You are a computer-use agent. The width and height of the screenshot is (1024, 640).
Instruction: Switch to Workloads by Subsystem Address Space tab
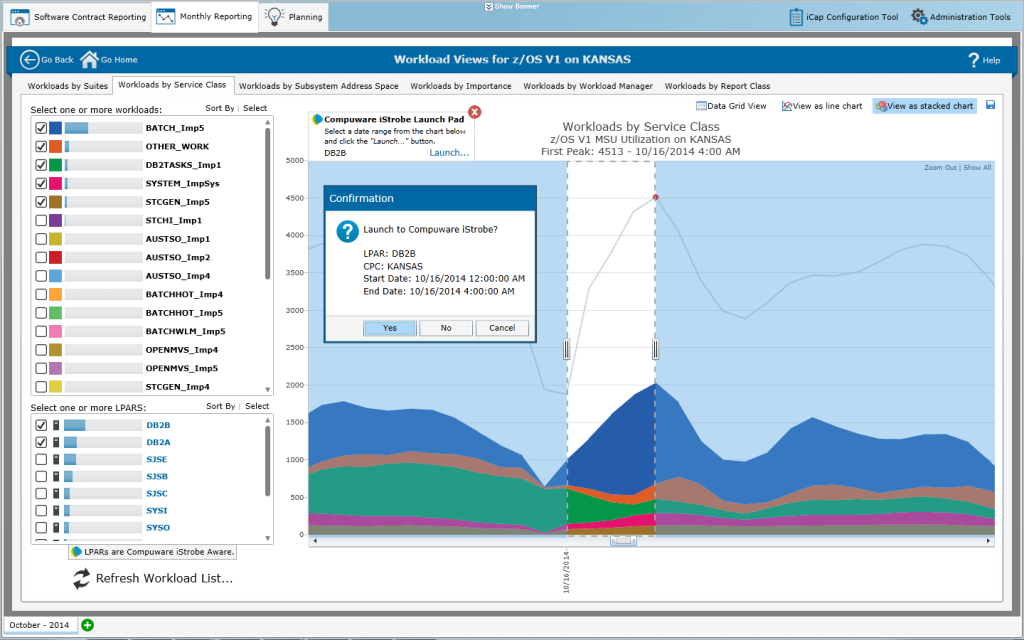(x=319, y=86)
